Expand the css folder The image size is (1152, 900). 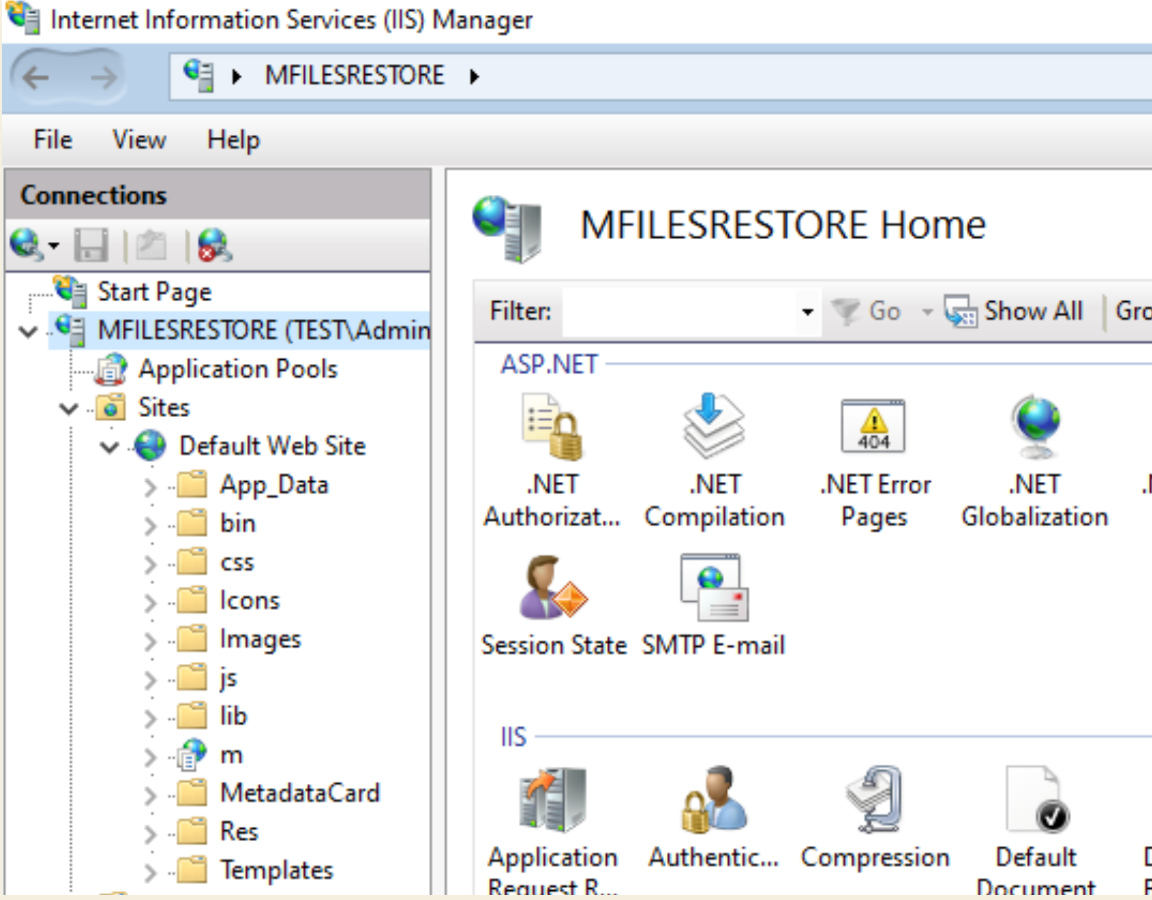point(150,564)
